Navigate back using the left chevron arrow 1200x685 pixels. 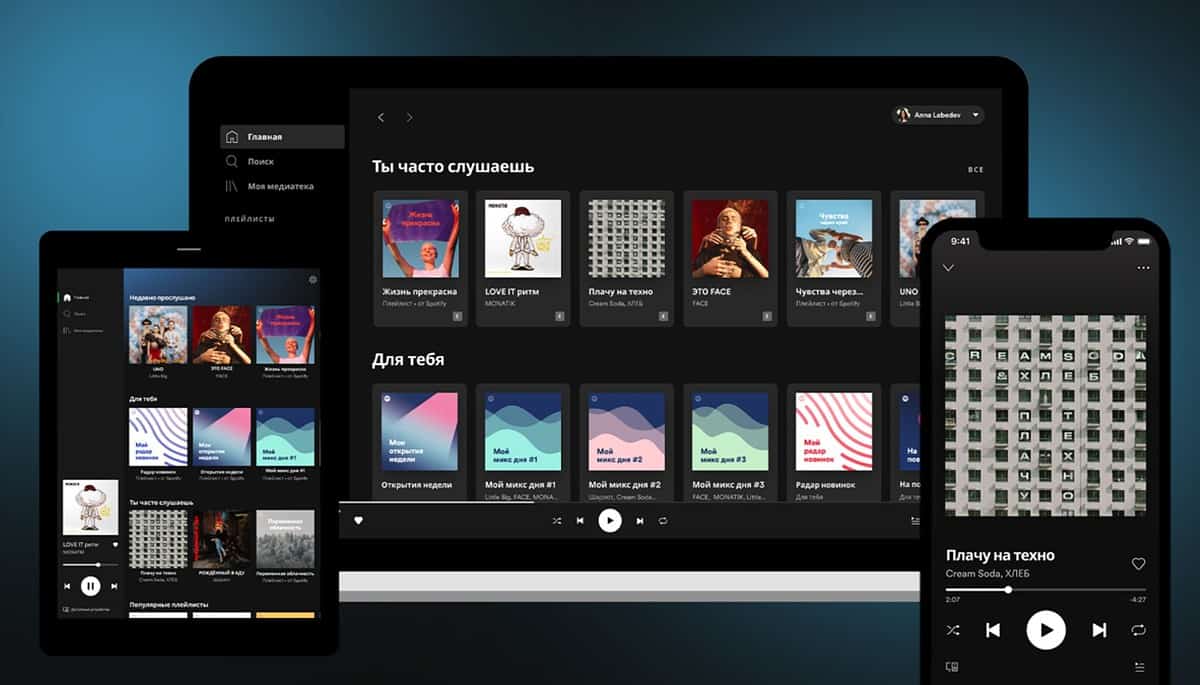pyautogui.click(x=381, y=117)
